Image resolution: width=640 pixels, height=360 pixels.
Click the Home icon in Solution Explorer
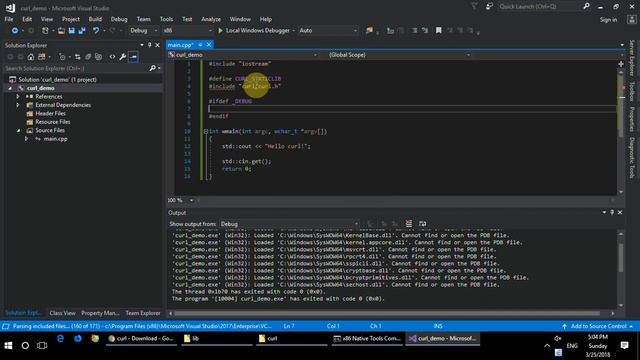(31, 57)
